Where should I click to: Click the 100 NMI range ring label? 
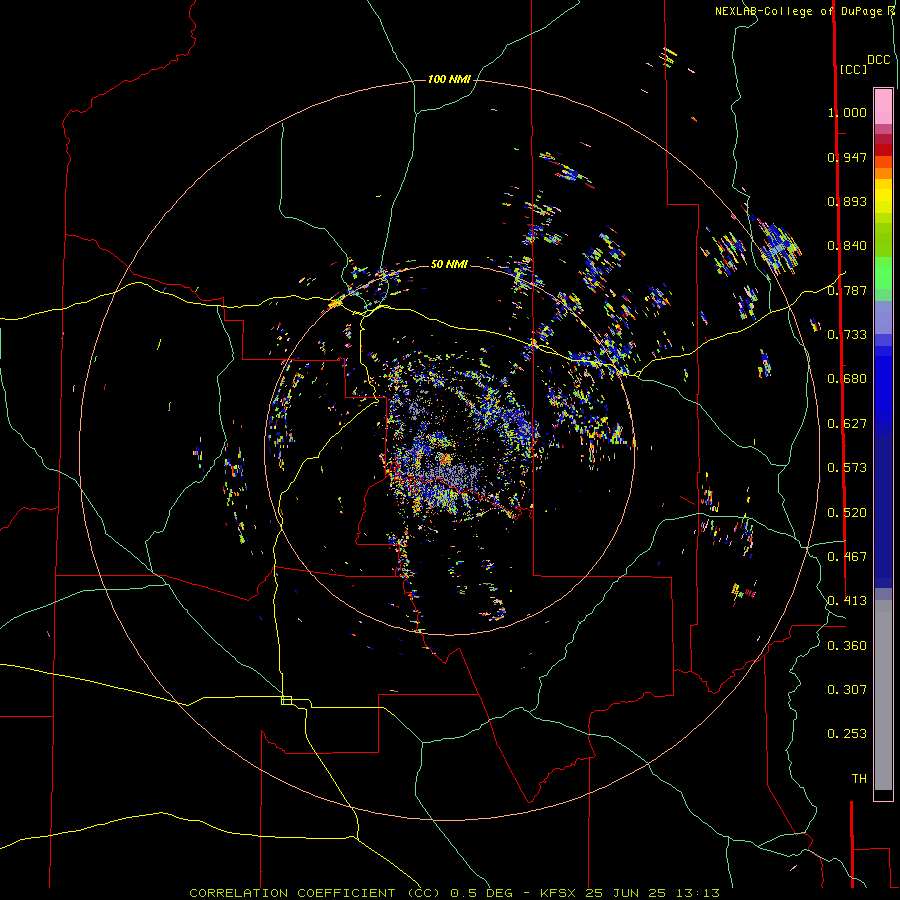click(449, 79)
